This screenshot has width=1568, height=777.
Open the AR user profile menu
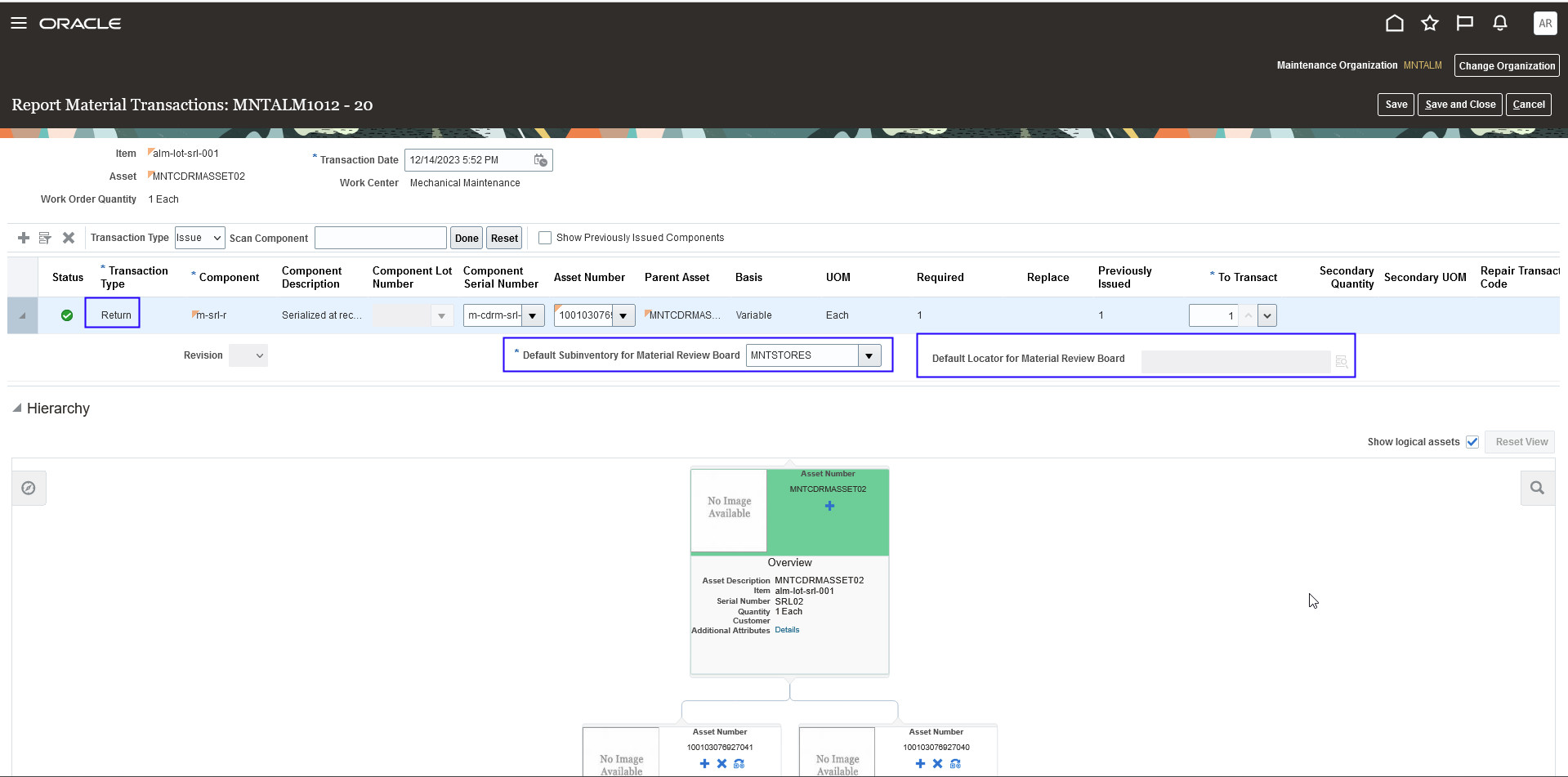coord(1545,23)
